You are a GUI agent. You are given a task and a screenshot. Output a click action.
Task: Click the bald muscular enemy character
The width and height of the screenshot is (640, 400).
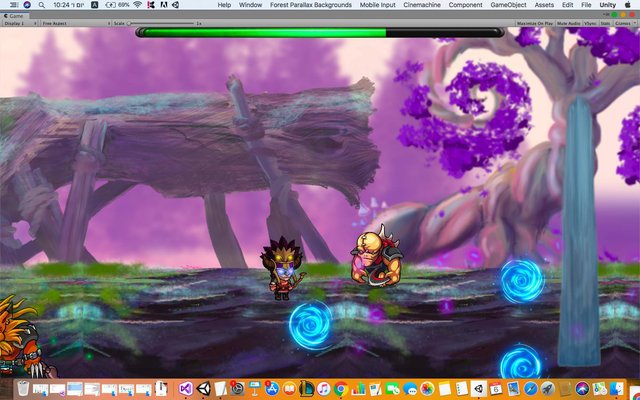(x=377, y=256)
